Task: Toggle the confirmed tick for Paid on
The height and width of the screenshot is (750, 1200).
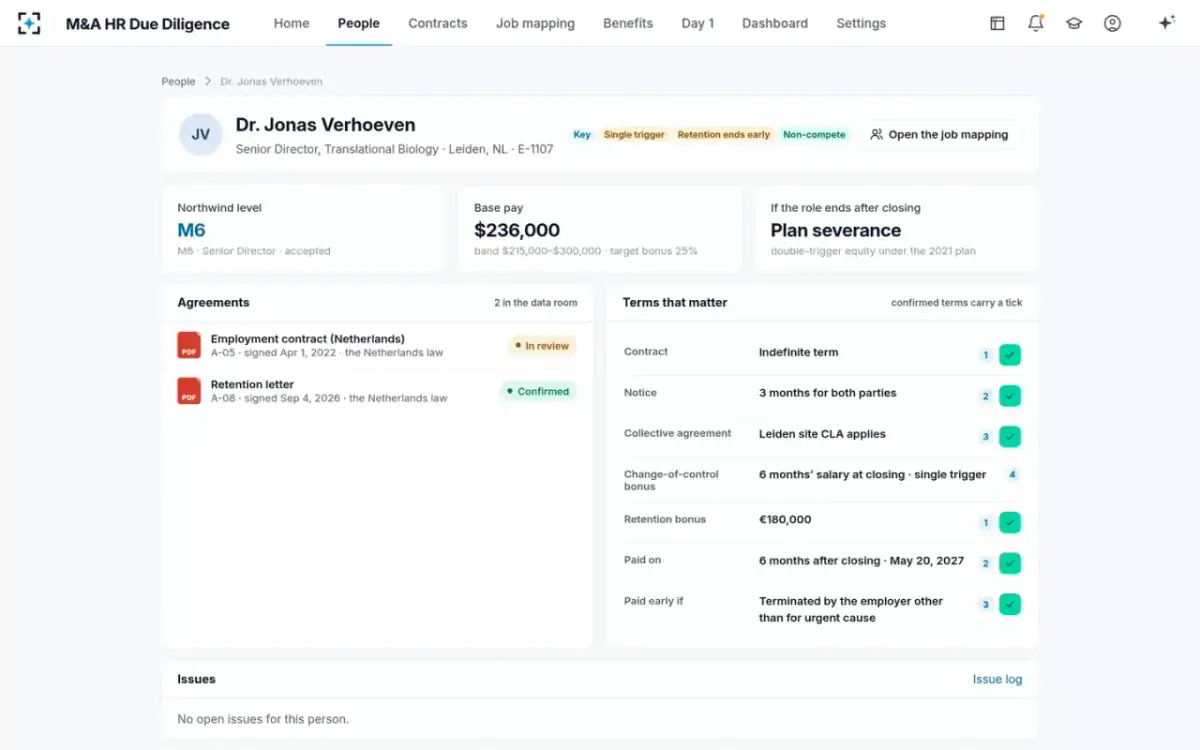Action: [1010, 563]
